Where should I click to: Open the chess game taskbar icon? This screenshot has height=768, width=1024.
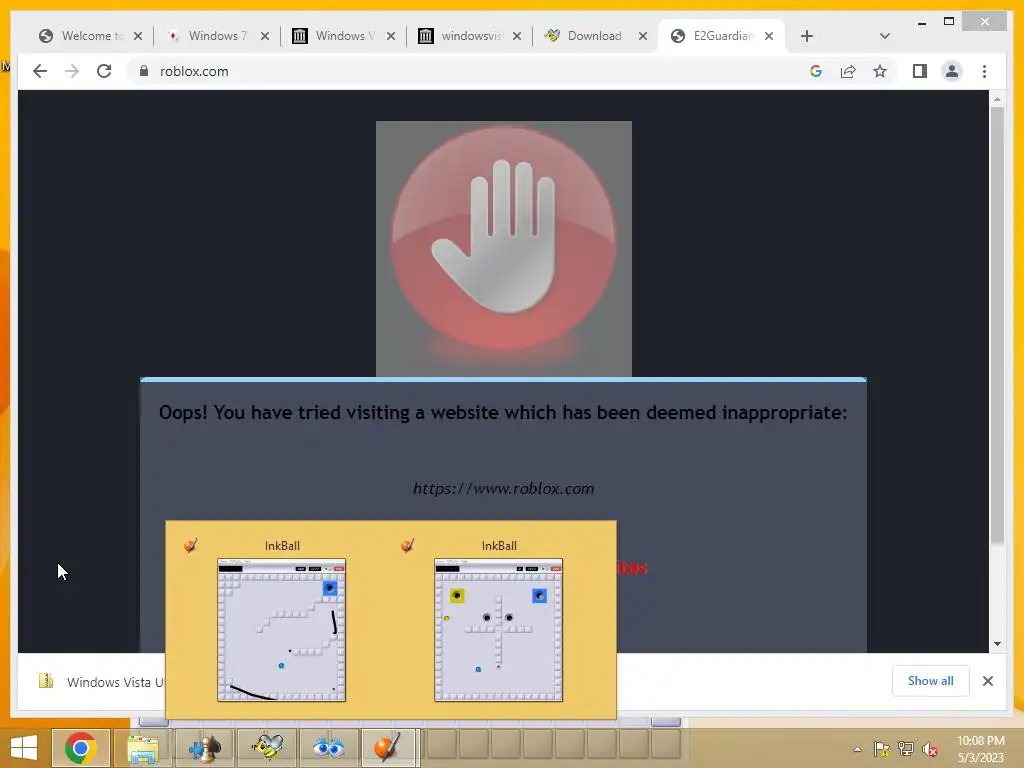(205, 748)
